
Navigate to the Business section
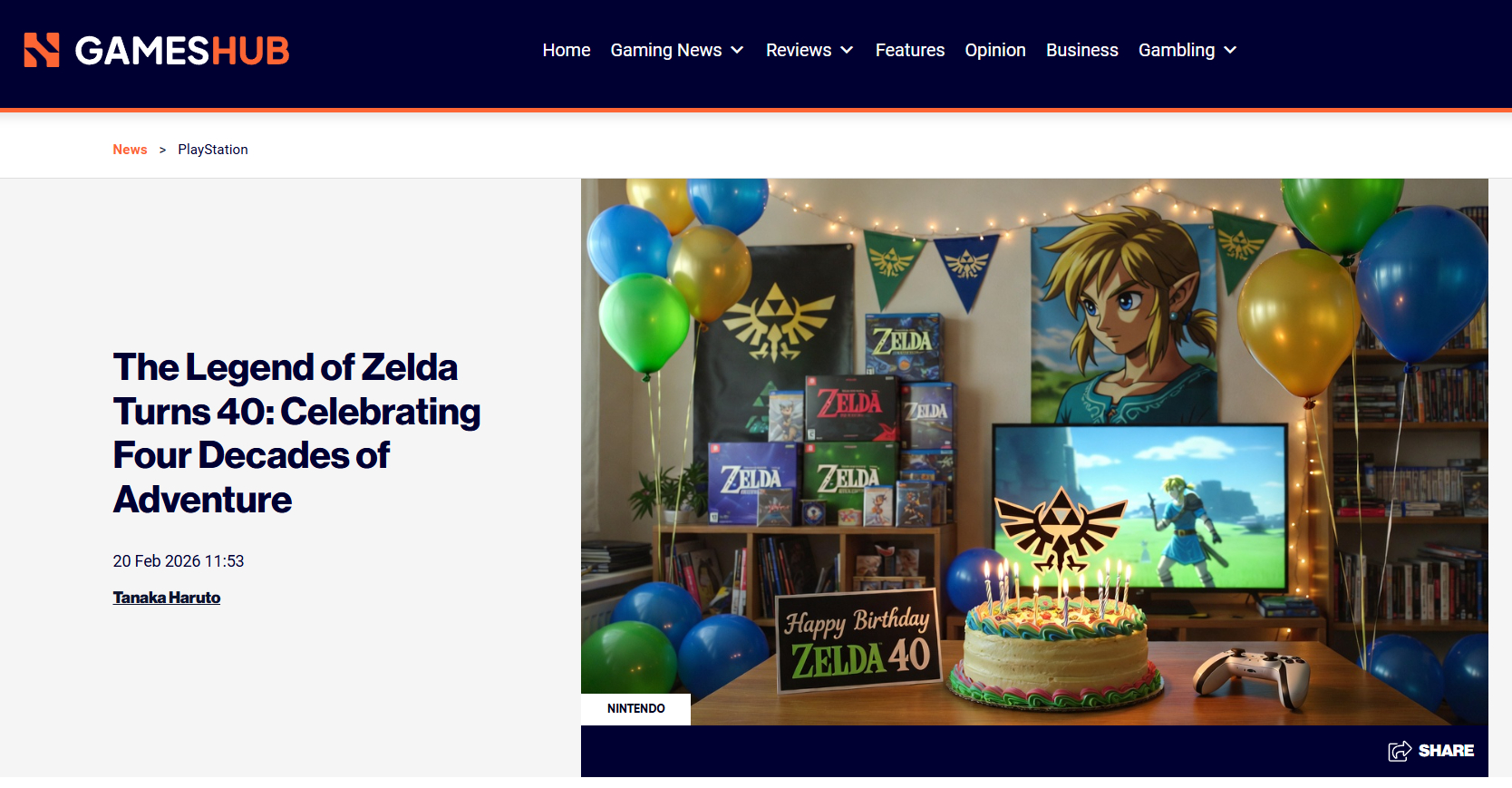[x=1082, y=50]
